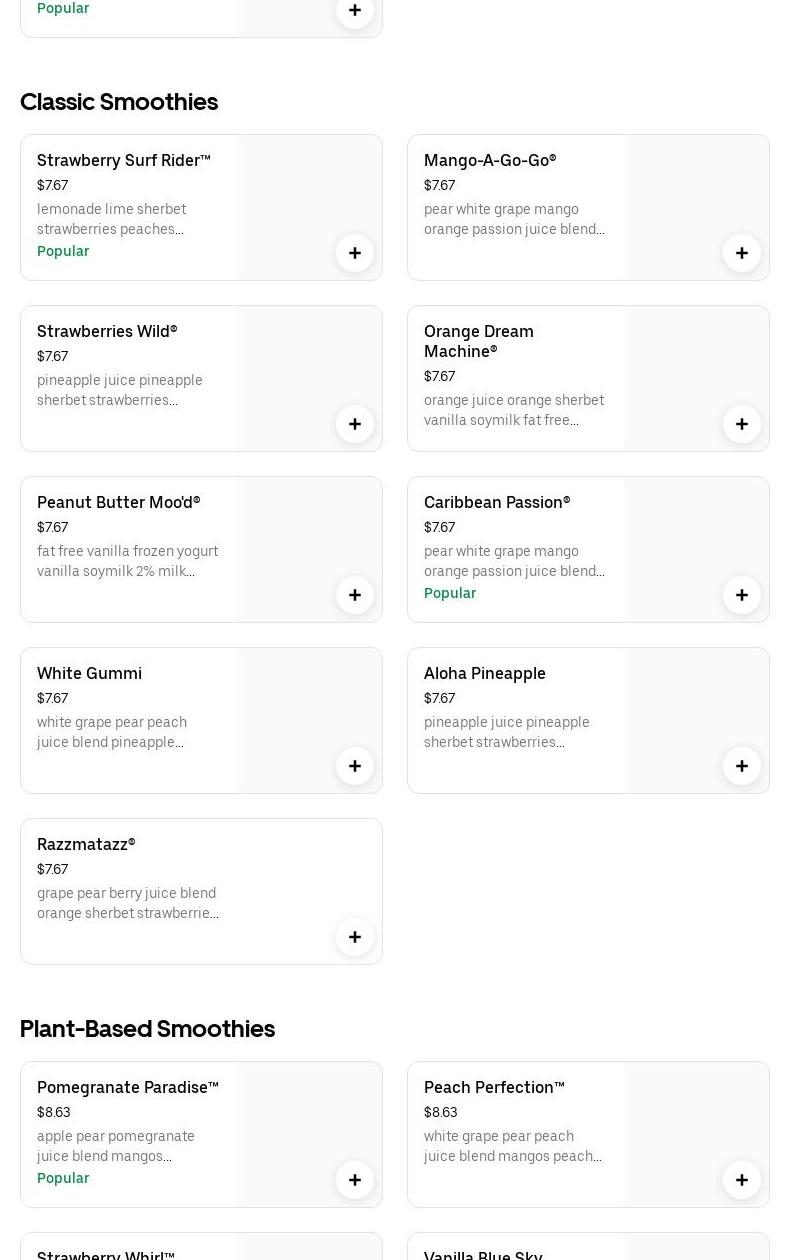Open Razzmatazz smoothie title
804x1260 pixels.
coord(86,844)
